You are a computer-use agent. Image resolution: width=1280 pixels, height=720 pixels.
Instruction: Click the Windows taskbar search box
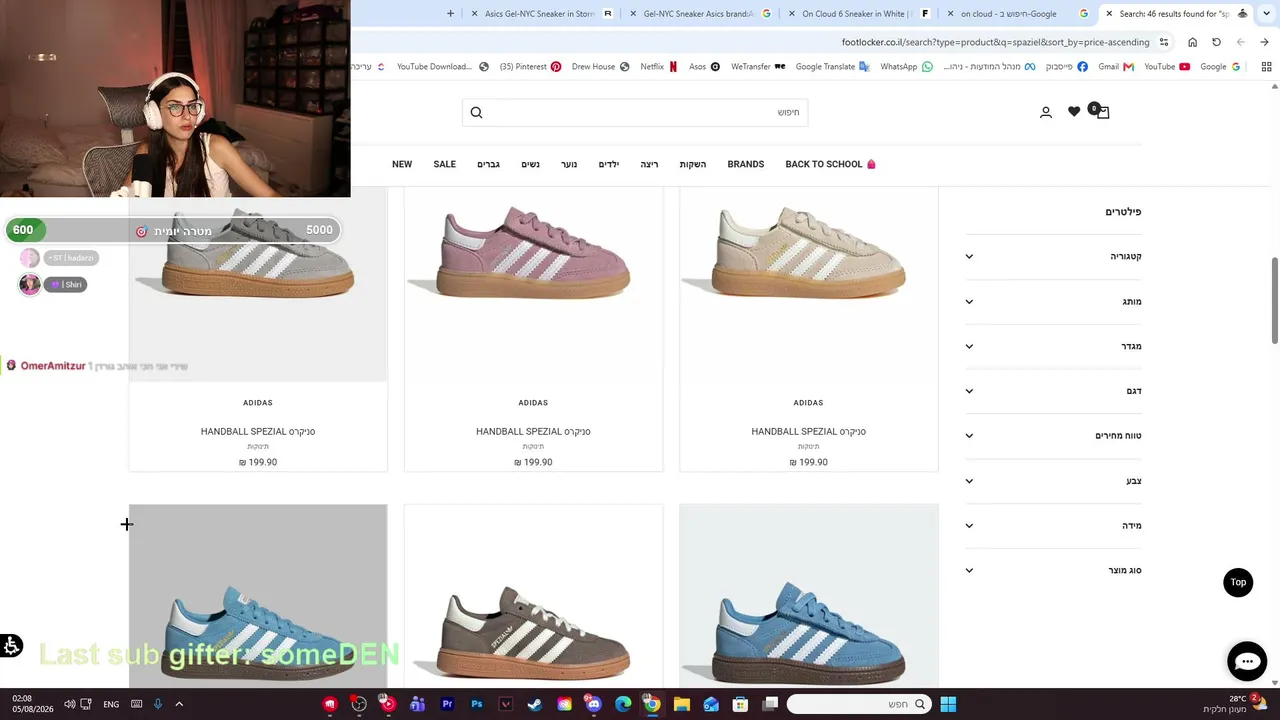(x=857, y=704)
